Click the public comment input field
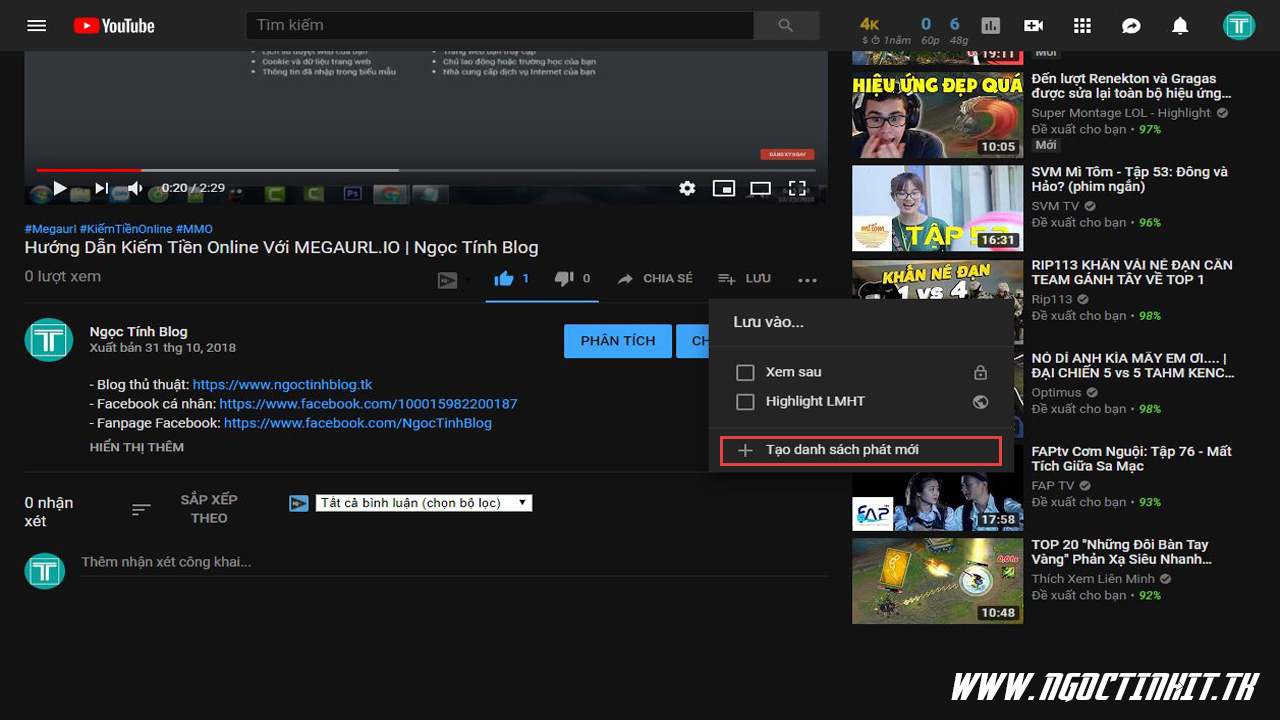Image resolution: width=1280 pixels, height=720 pixels. click(x=454, y=563)
